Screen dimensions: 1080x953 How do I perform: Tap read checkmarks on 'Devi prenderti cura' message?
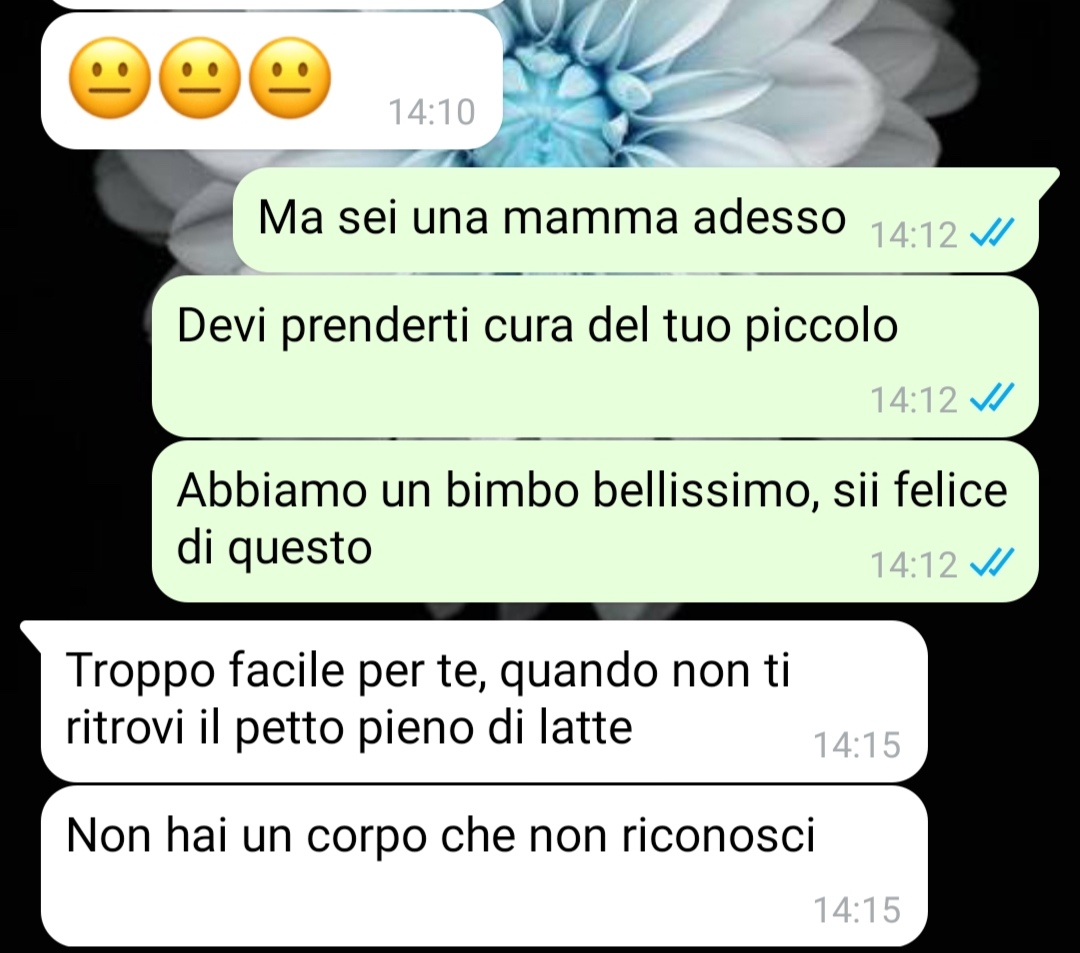coord(992,397)
